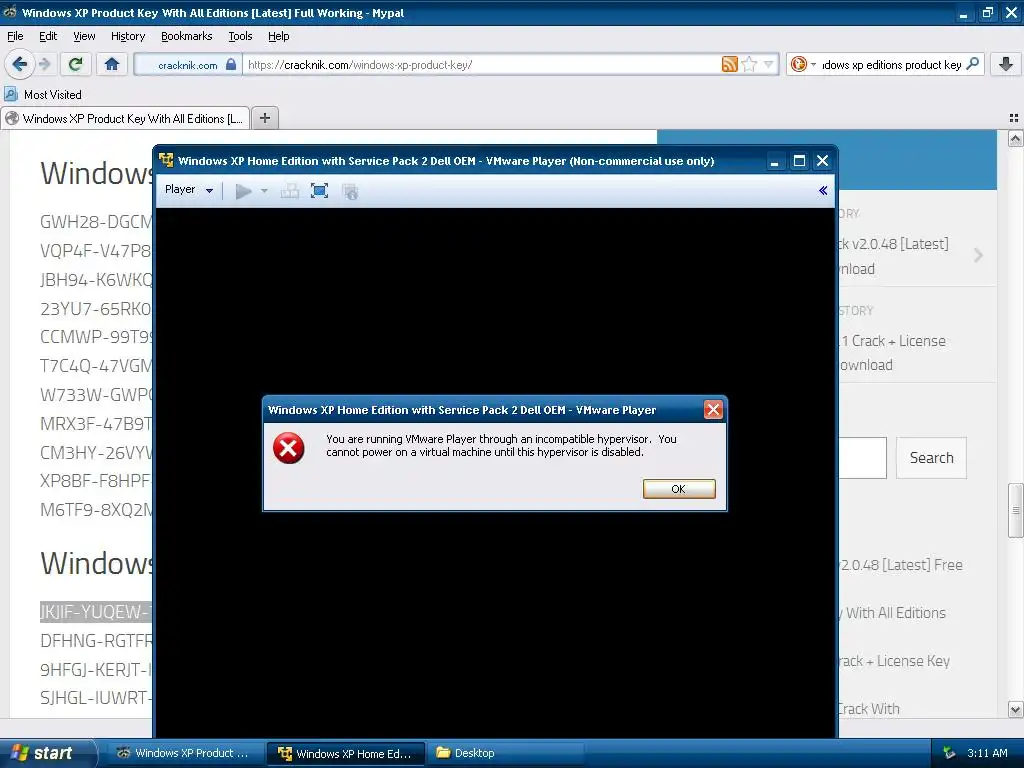Open the Player menu dropdown
Image resolution: width=1024 pixels, height=768 pixels.
pos(189,190)
